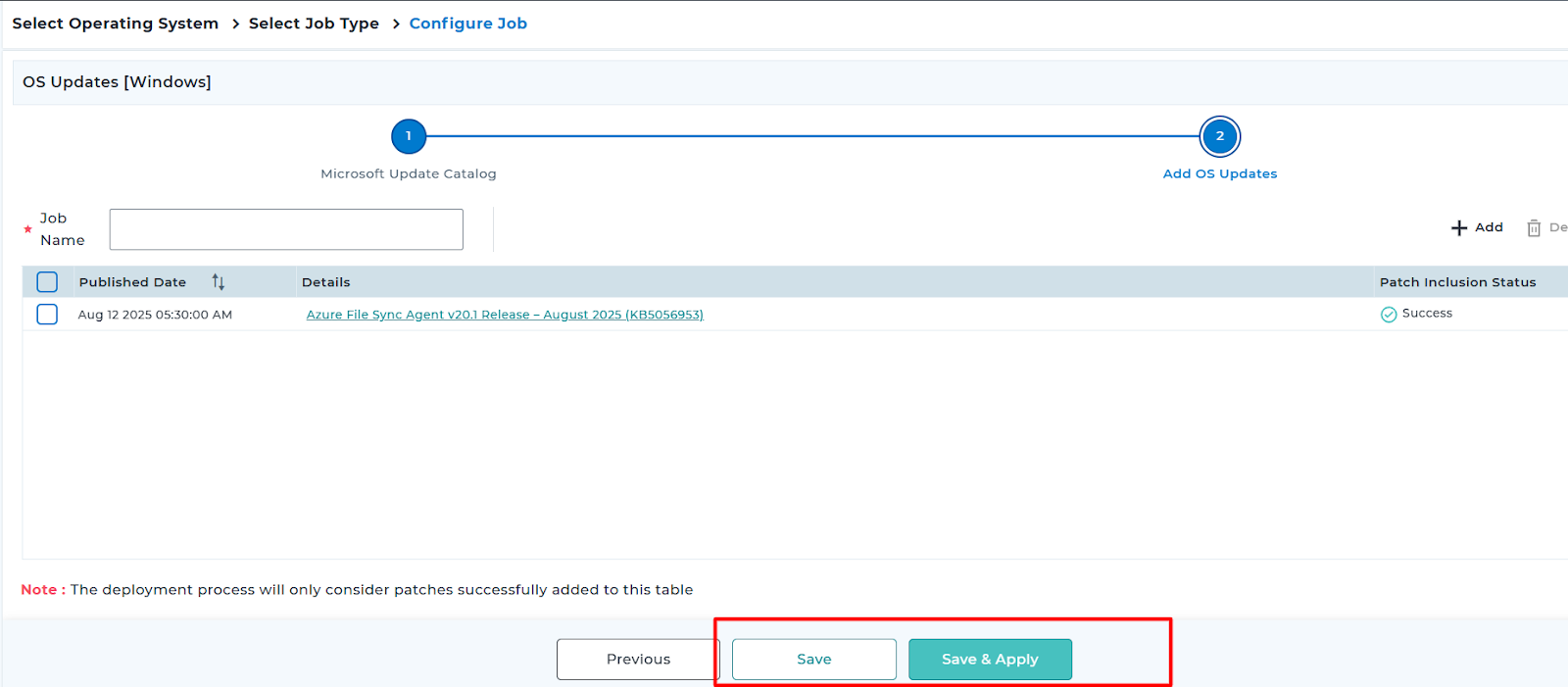Click the trash delete icon

[x=1534, y=228]
